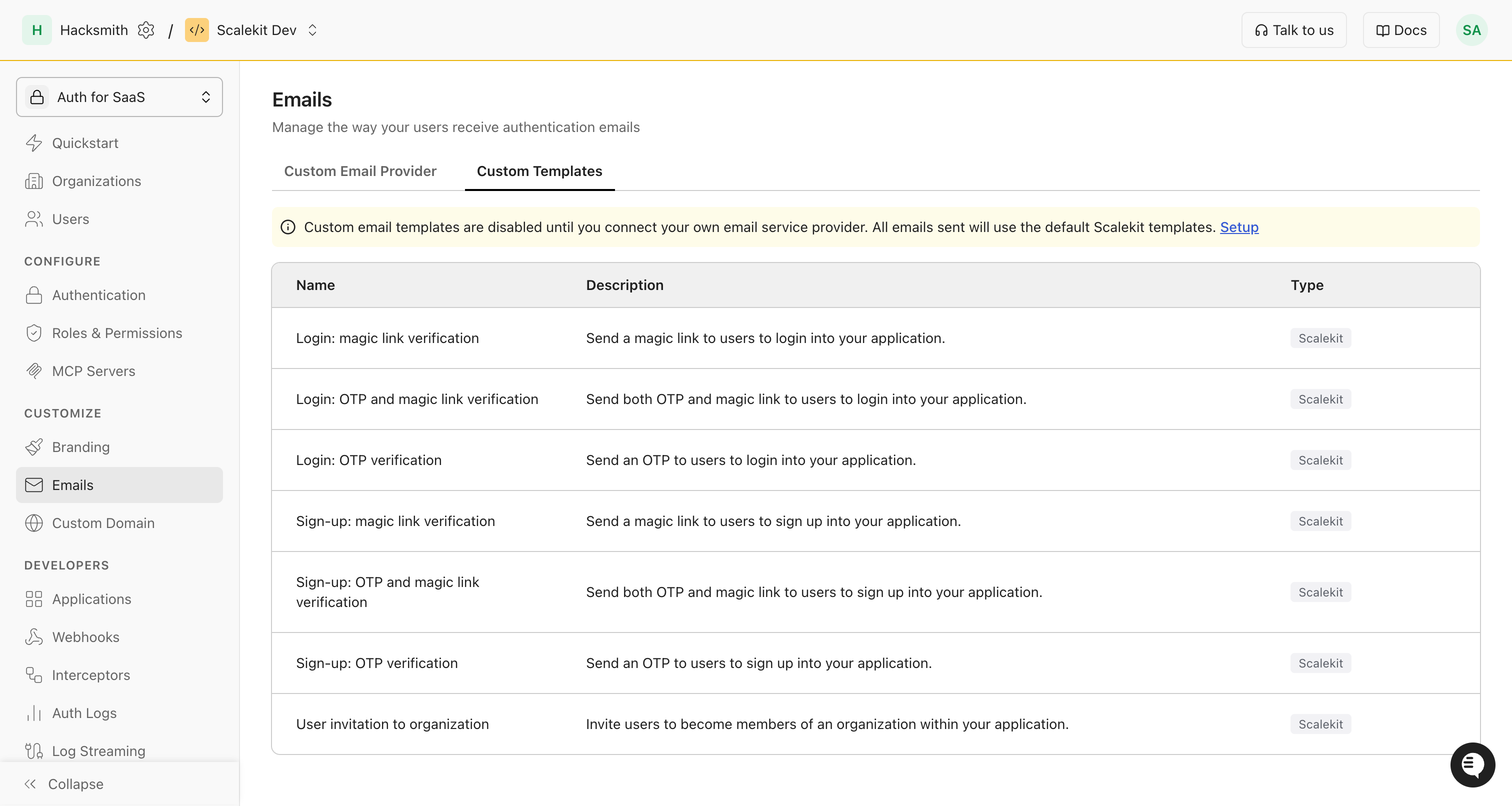Click the lock icon in Auth for SaaS selector
1512x806 pixels.
tap(37, 97)
